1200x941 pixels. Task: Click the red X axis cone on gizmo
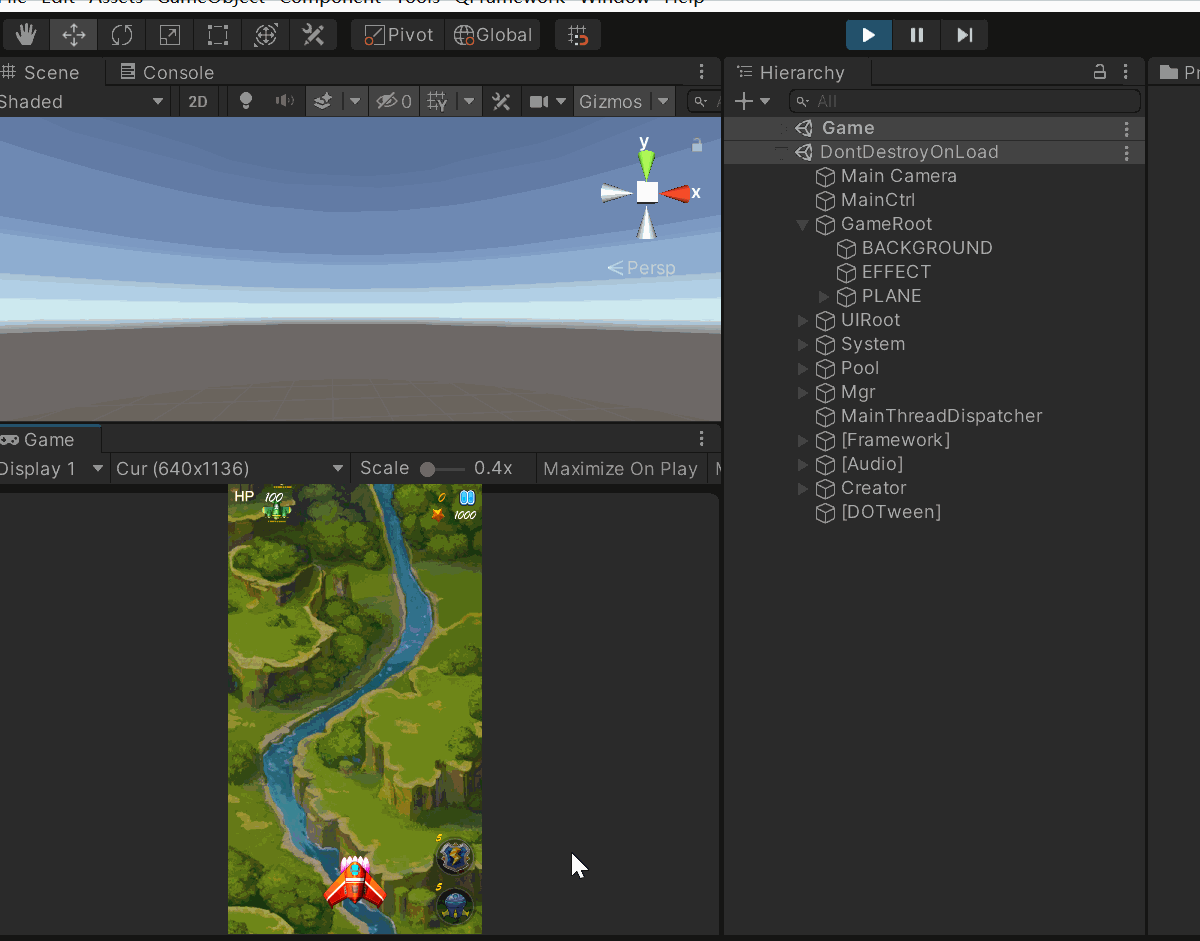tap(677, 193)
